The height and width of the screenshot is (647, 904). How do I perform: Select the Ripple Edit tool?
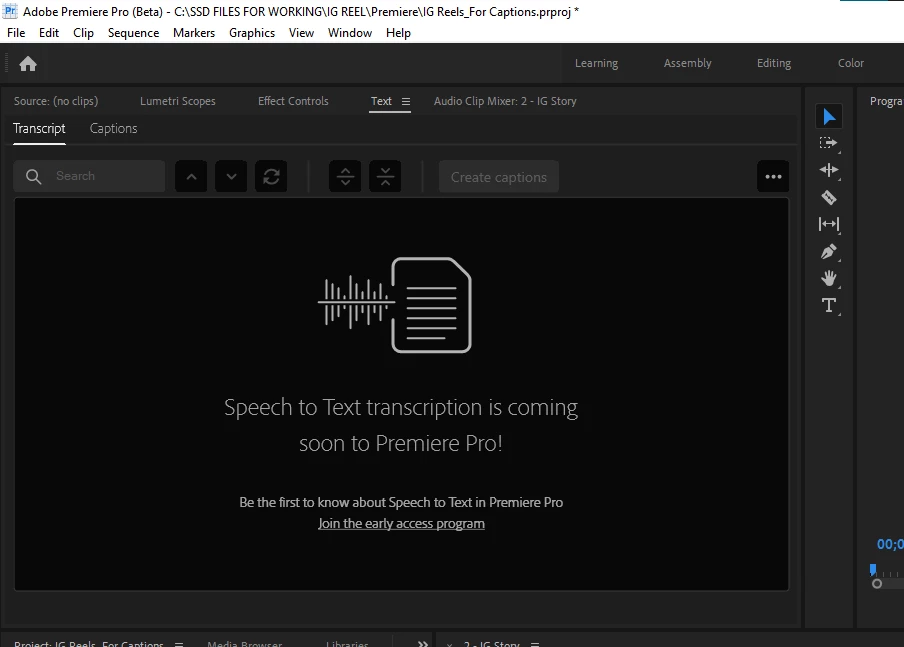[829, 170]
